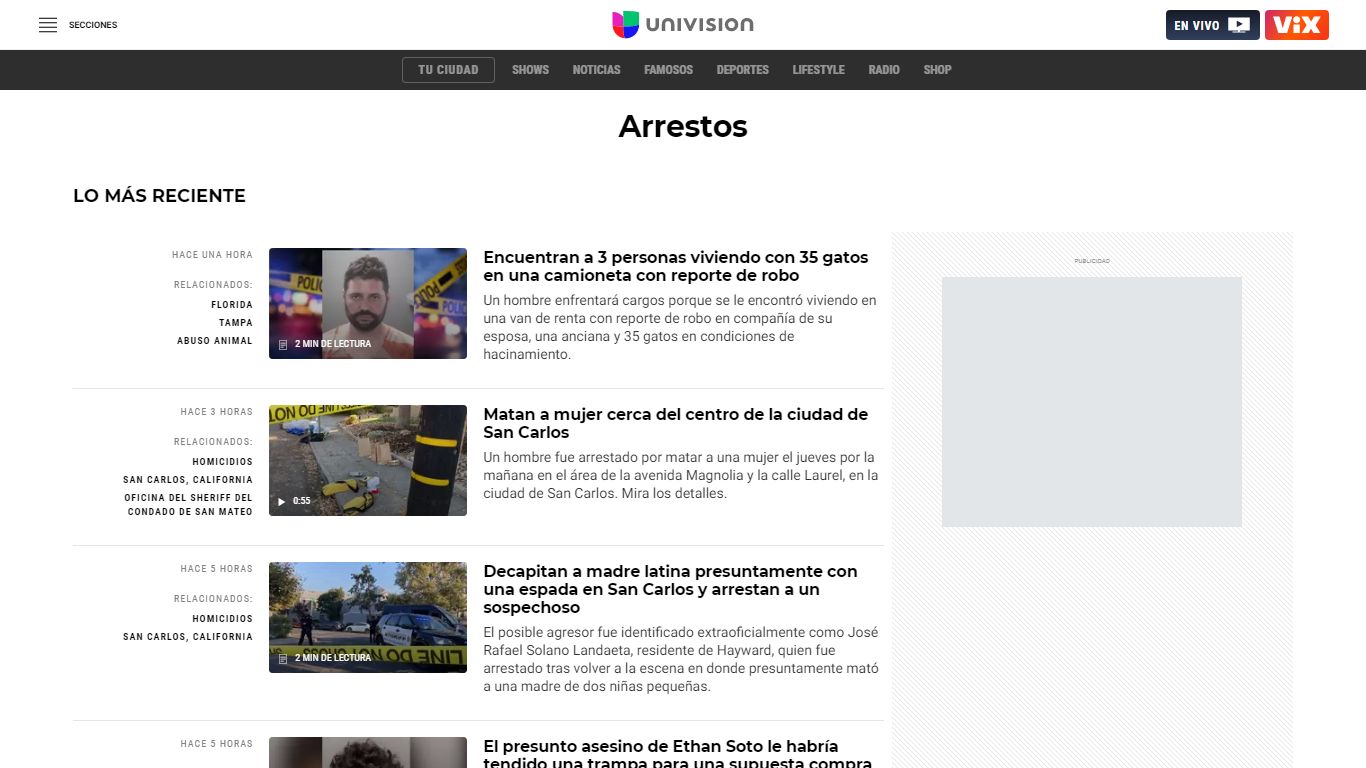
Task: Open the hamburger Secciones menu icon
Action: (x=48, y=25)
